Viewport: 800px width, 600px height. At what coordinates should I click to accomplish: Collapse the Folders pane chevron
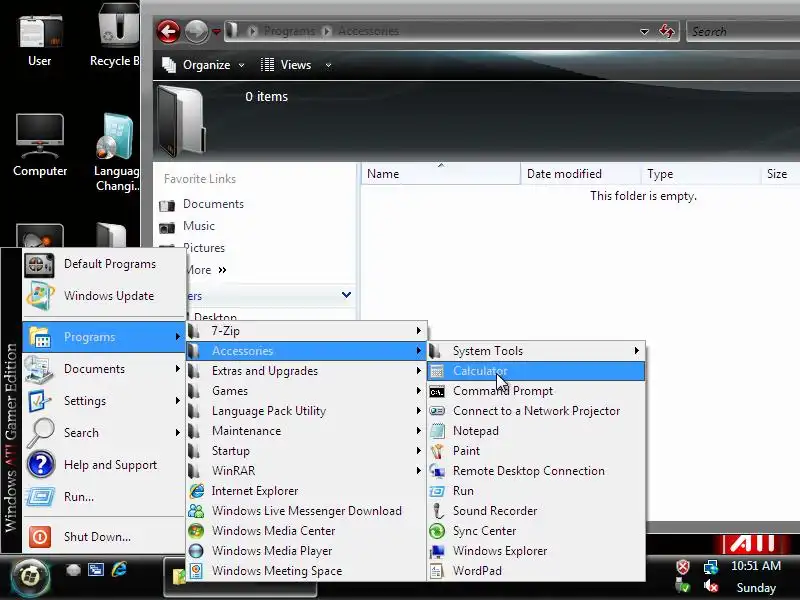click(346, 294)
